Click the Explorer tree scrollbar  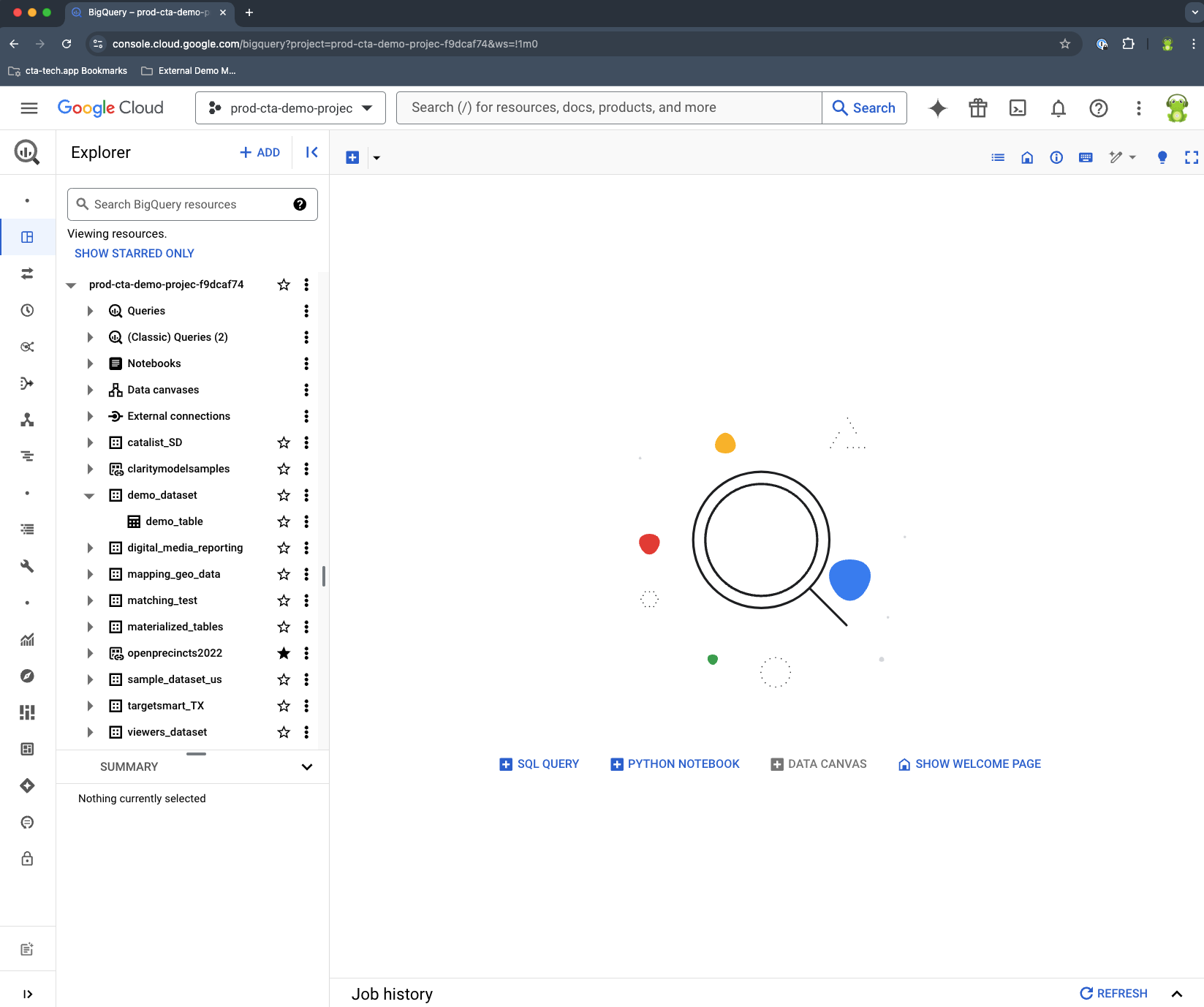click(324, 576)
